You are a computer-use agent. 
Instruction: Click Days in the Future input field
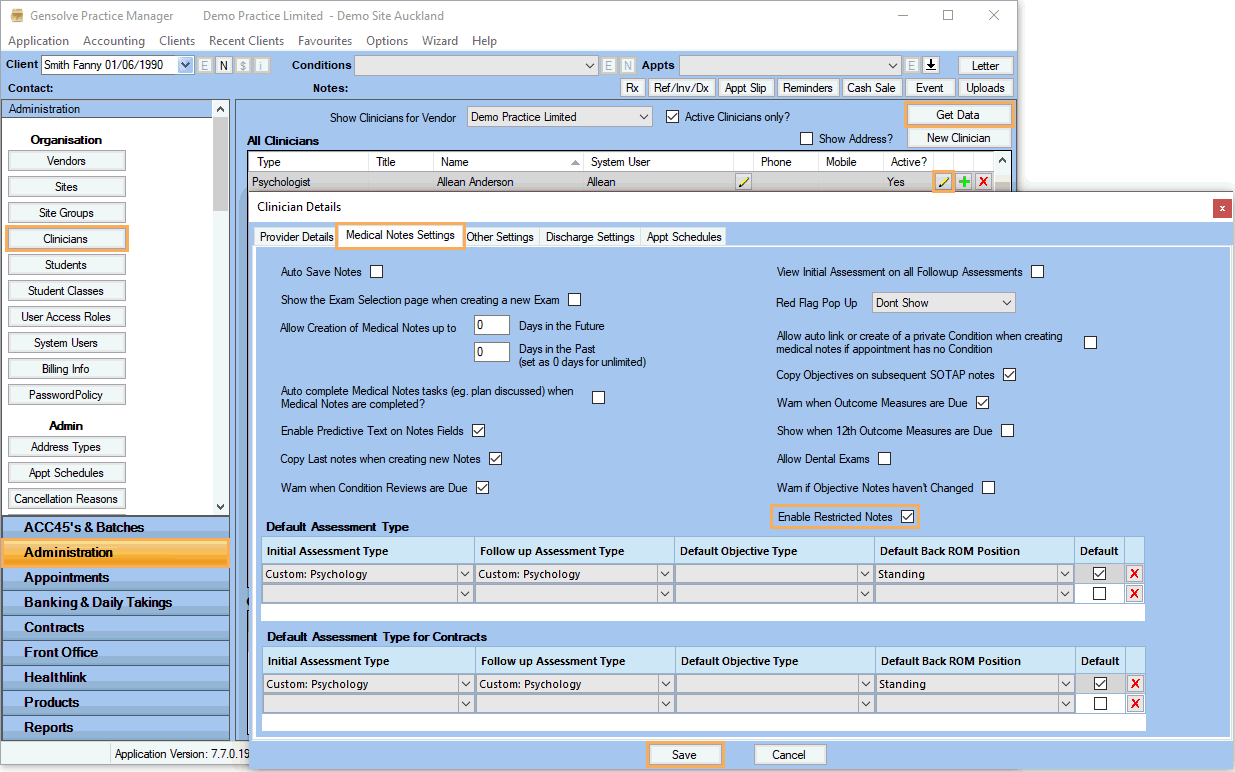pos(492,326)
